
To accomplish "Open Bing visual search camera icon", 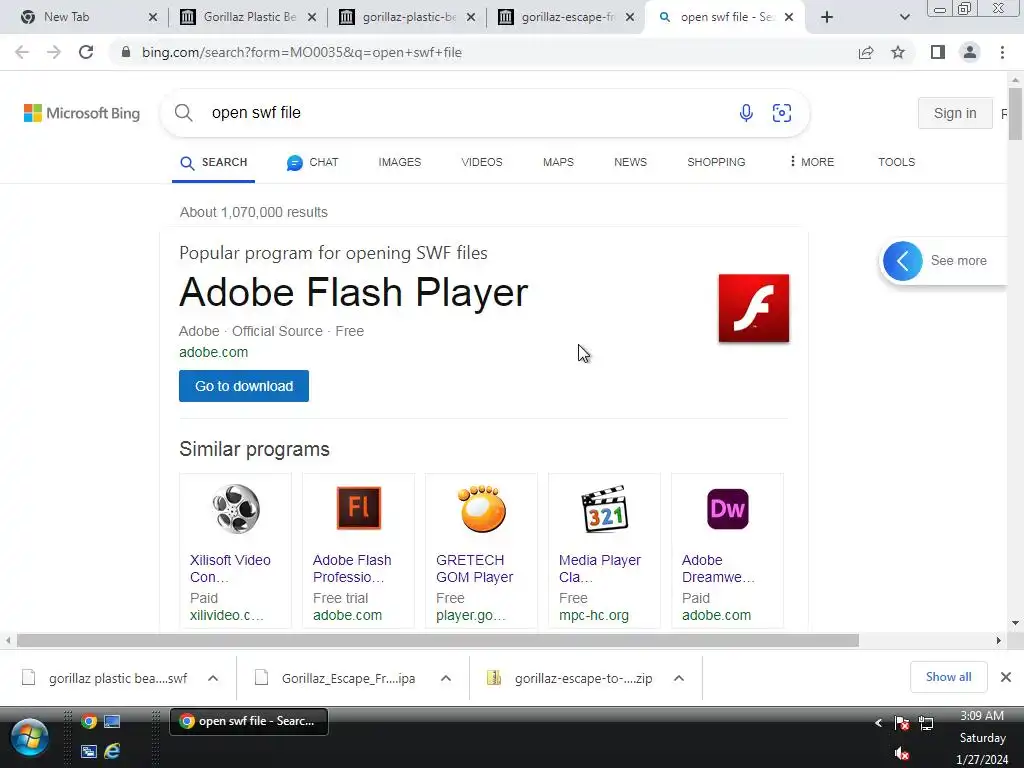I will click(782, 113).
